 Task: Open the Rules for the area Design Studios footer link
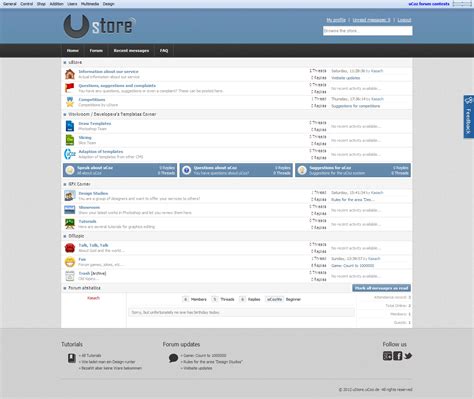point(212,362)
